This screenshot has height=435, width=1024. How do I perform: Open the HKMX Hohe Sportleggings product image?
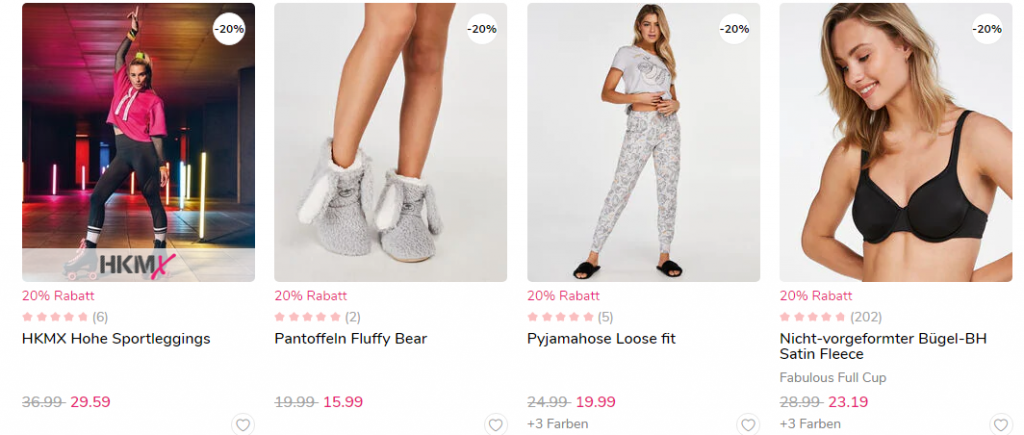[x=138, y=142]
